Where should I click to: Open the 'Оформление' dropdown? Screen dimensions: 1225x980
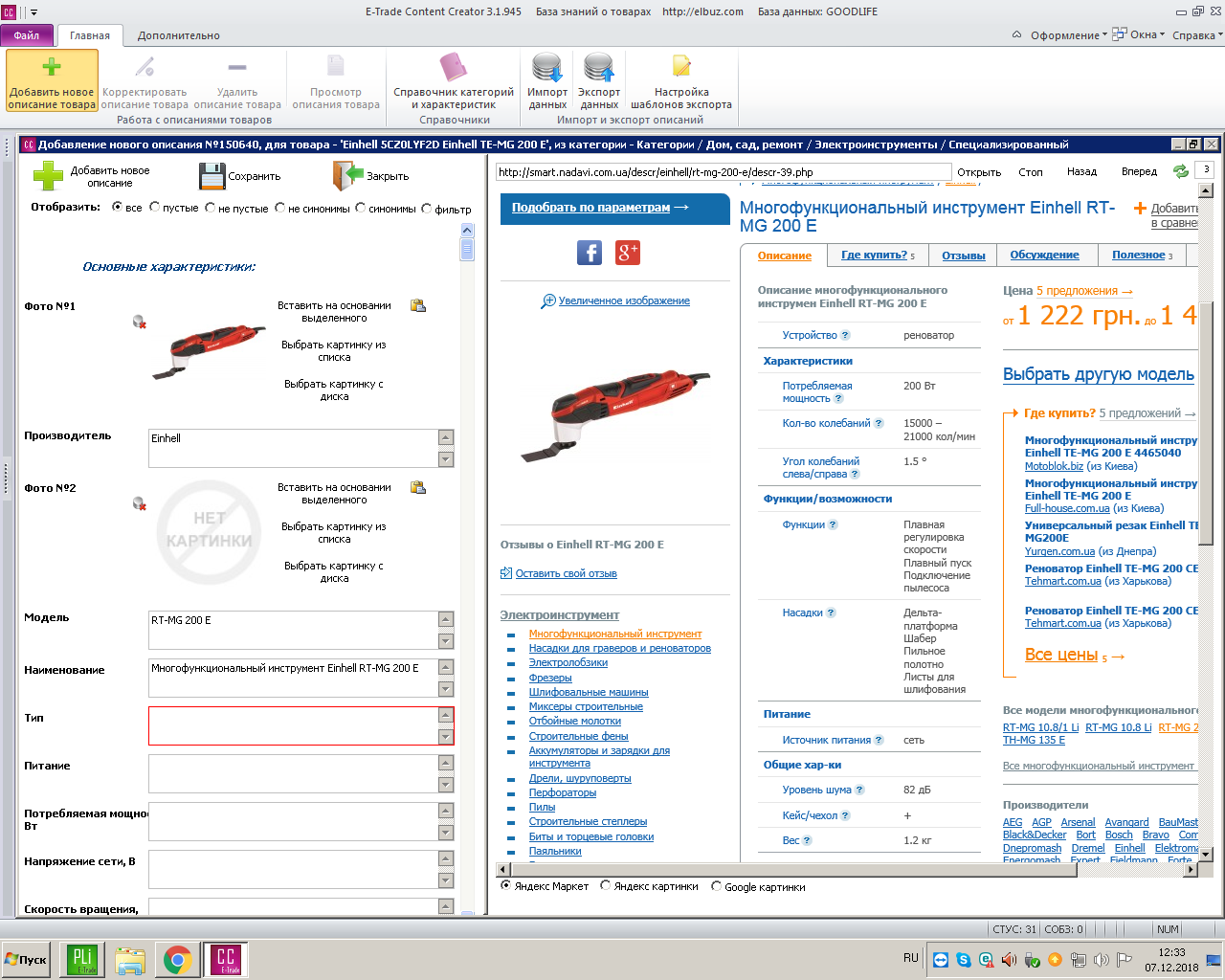click(x=1068, y=35)
